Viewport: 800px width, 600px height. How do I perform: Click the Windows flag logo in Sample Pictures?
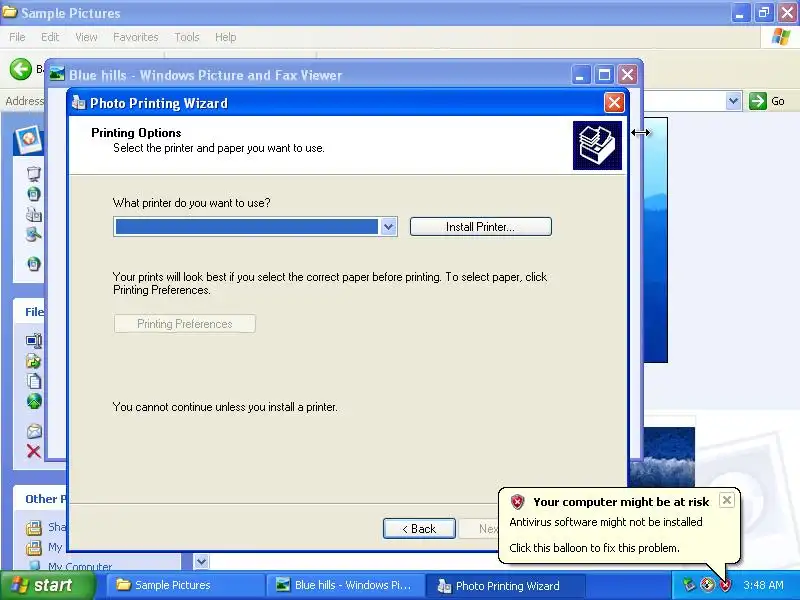click(x=781, y=37)
